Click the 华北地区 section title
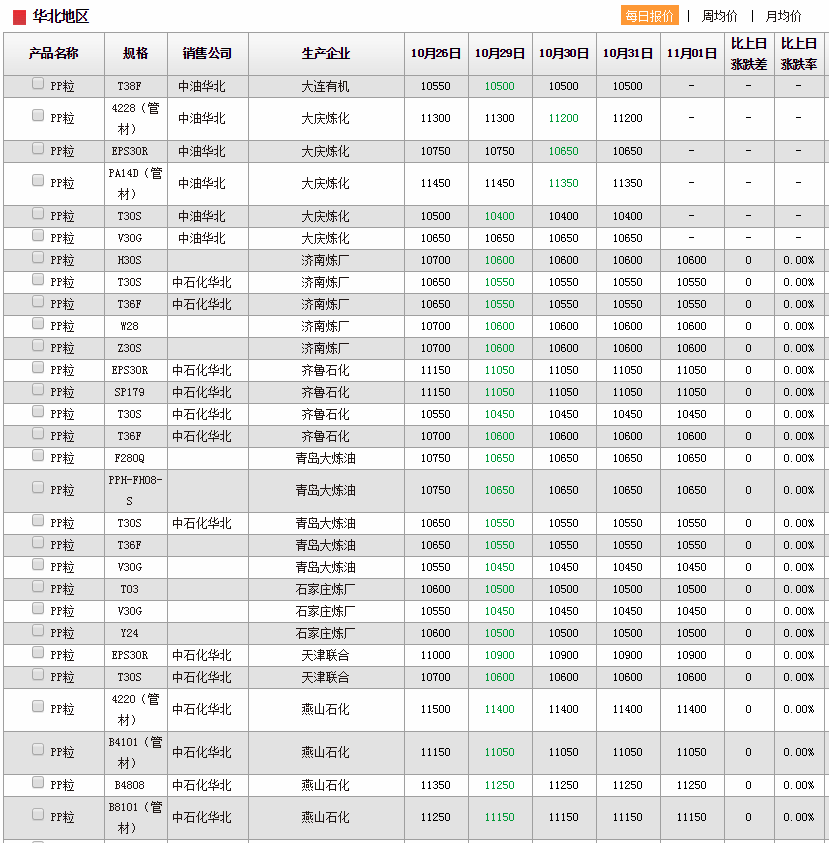The image size is (829, 843). pos(60,16)
